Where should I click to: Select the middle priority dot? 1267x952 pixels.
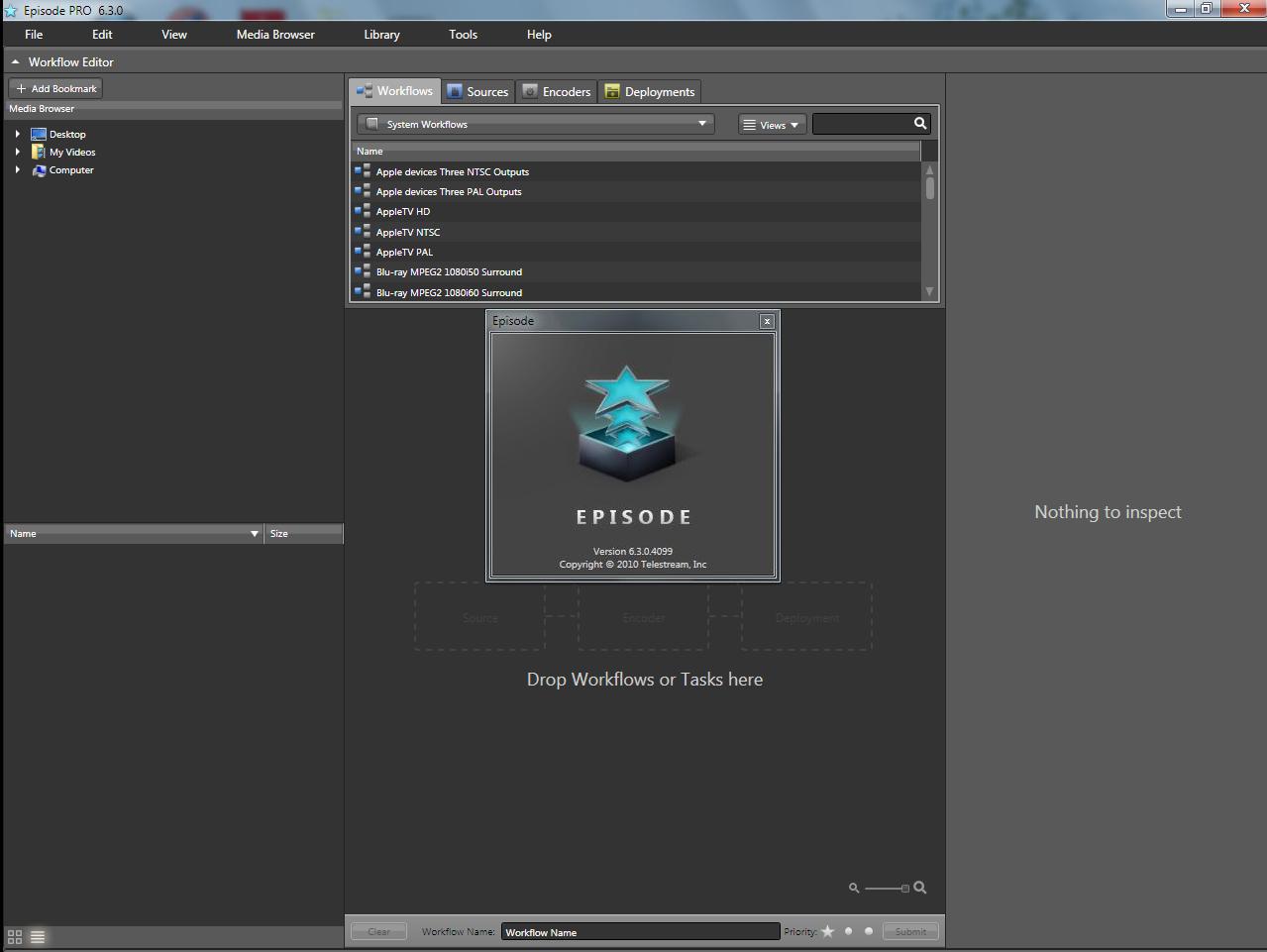[849, 931]
